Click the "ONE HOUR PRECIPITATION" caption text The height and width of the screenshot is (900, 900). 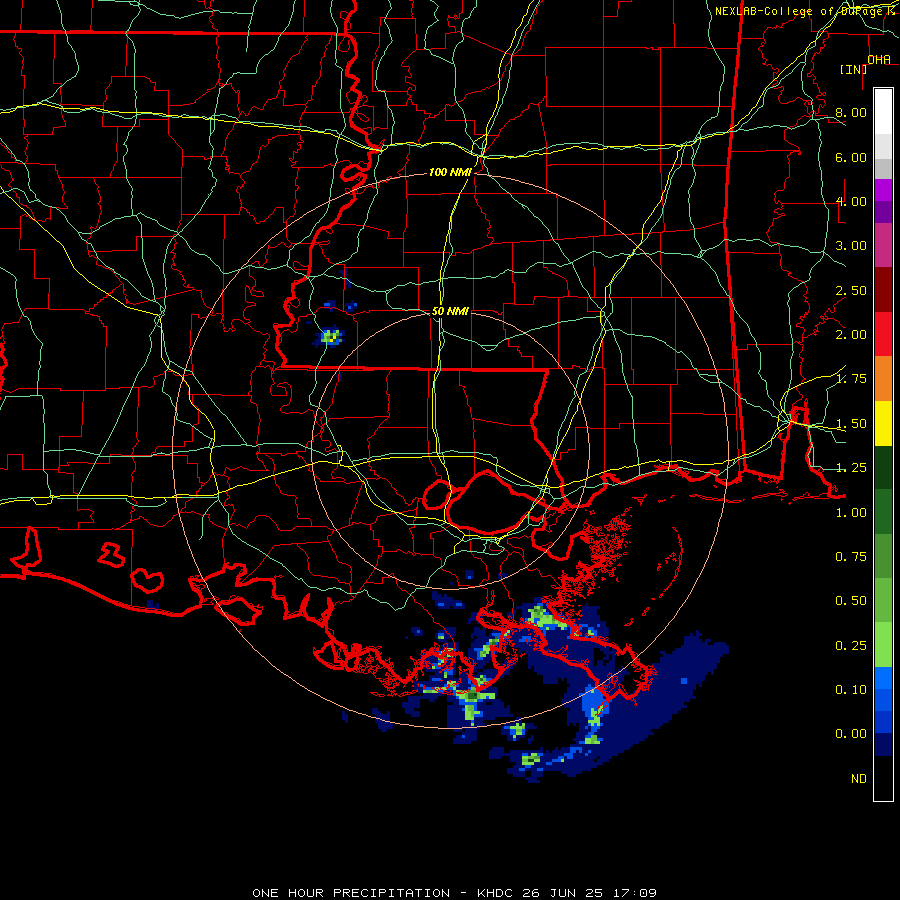[x=351, y=893]
